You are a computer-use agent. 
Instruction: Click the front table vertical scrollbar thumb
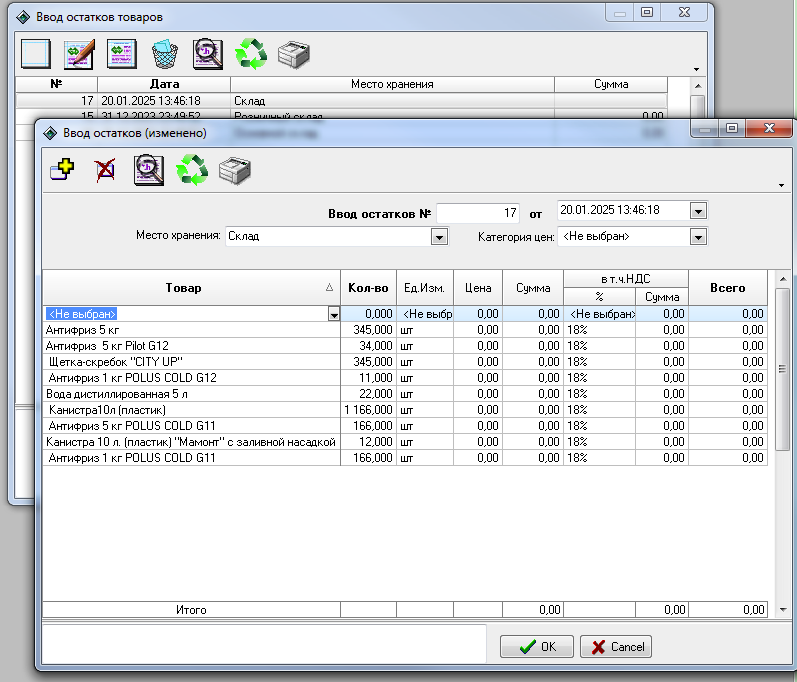click(783, 369)
